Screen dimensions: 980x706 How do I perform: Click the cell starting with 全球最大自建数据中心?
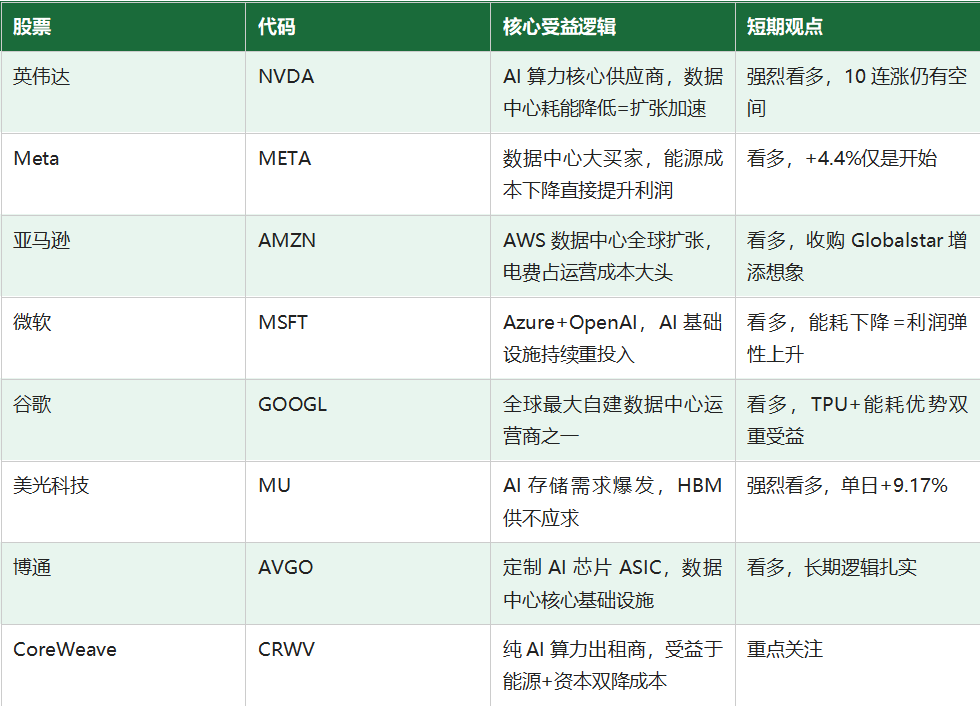pos(613,420)
